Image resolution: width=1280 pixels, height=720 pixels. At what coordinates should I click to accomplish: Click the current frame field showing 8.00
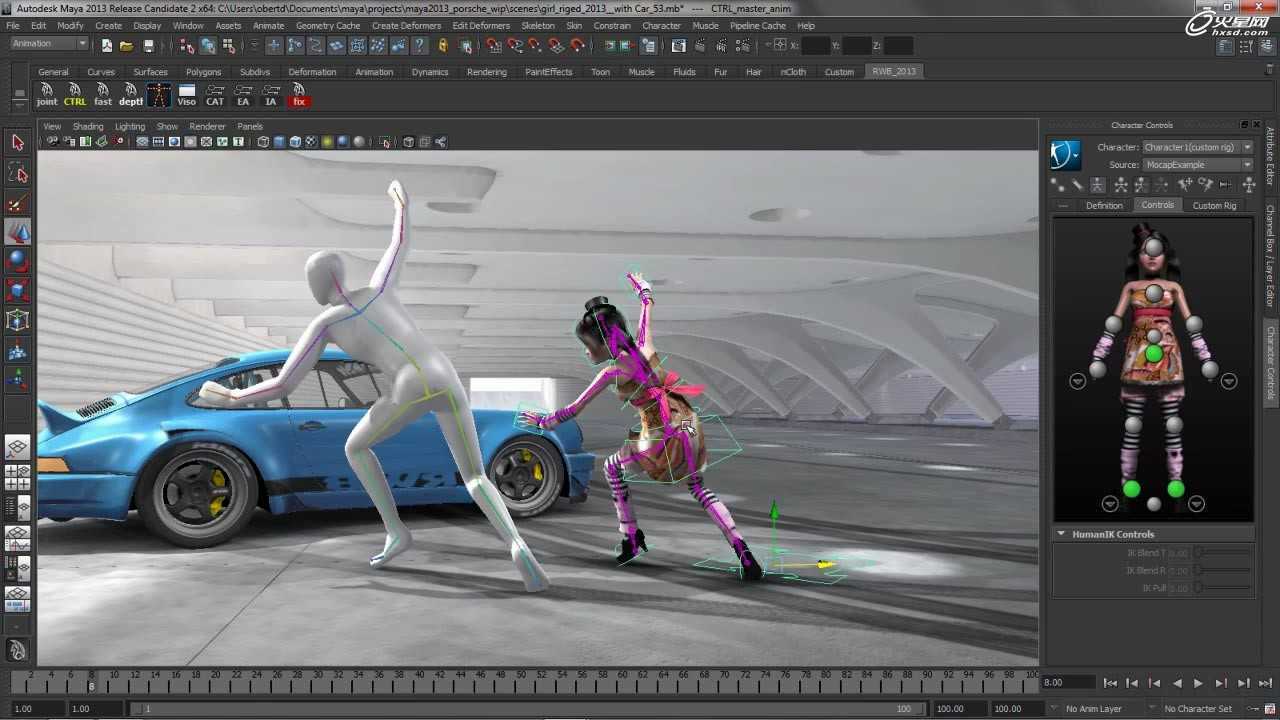[x=1067, y=683]
